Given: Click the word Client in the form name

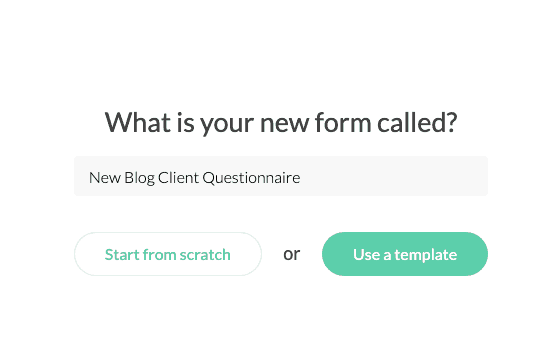Looking at the screenshot, I should click(x=179, y=177).
